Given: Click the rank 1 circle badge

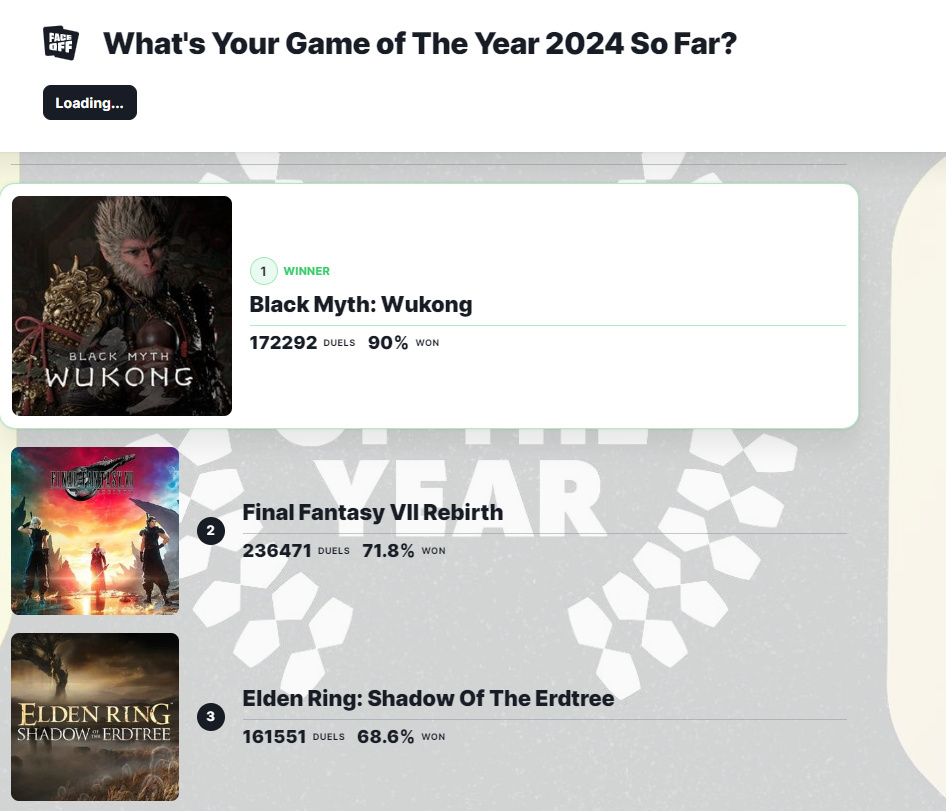Looking at the screenshot, I should pos(263,271).
